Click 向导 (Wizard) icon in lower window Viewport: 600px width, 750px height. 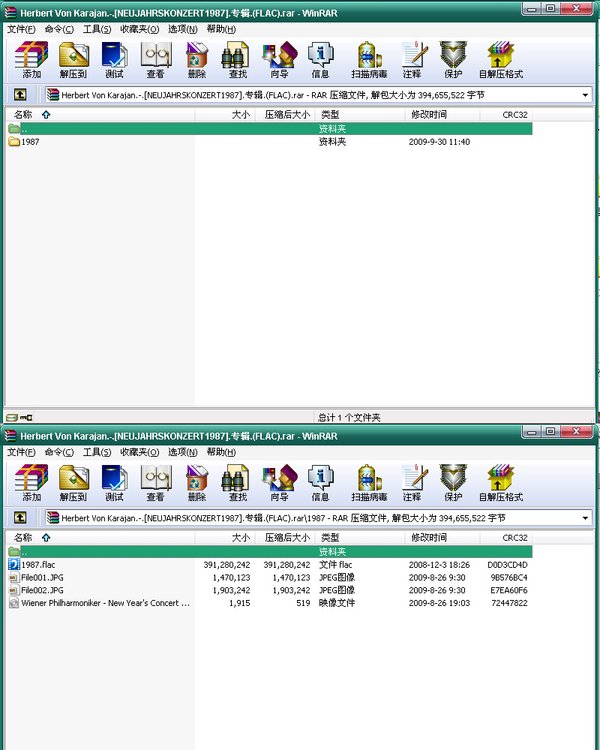coord(279,483)
